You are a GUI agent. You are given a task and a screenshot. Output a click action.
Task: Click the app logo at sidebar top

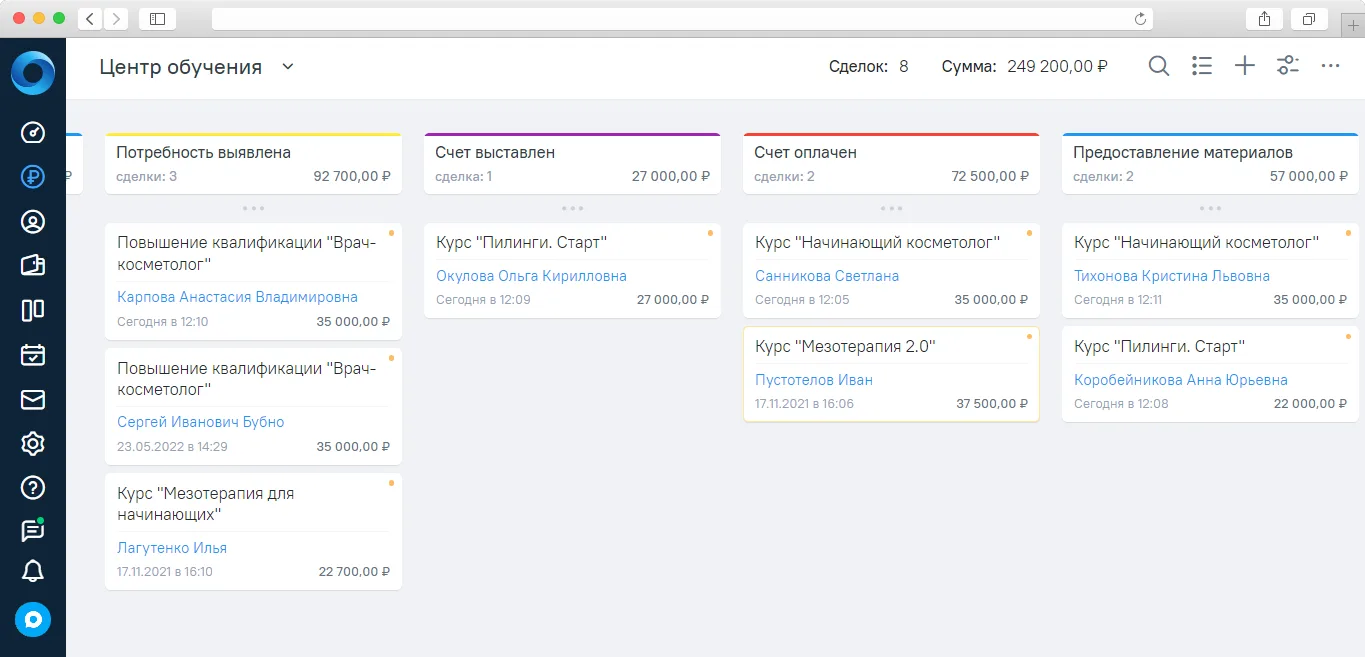[x=33, y=72]
